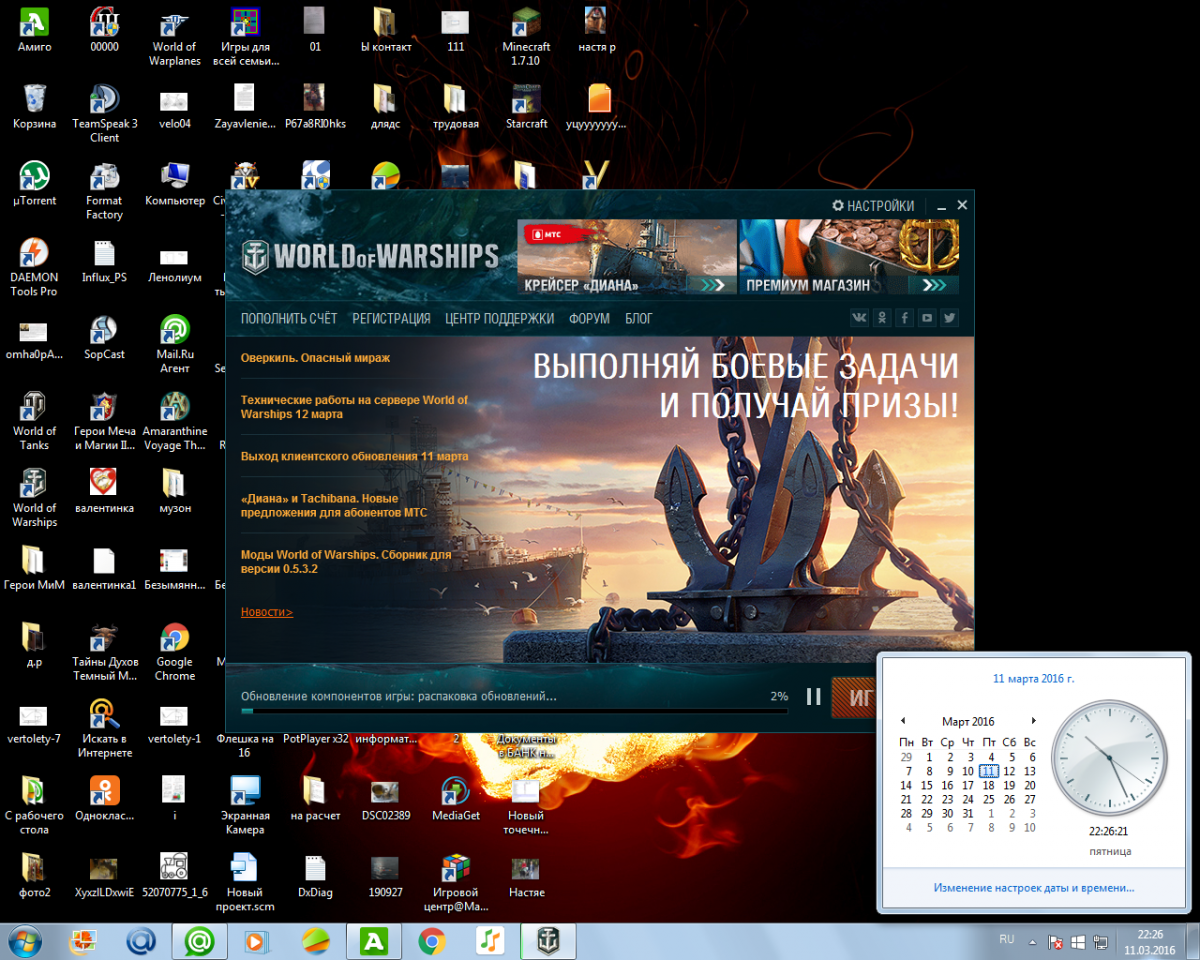Click the RU language indicator
The image size is (1200, 960).
click(x=1007, y=940)
